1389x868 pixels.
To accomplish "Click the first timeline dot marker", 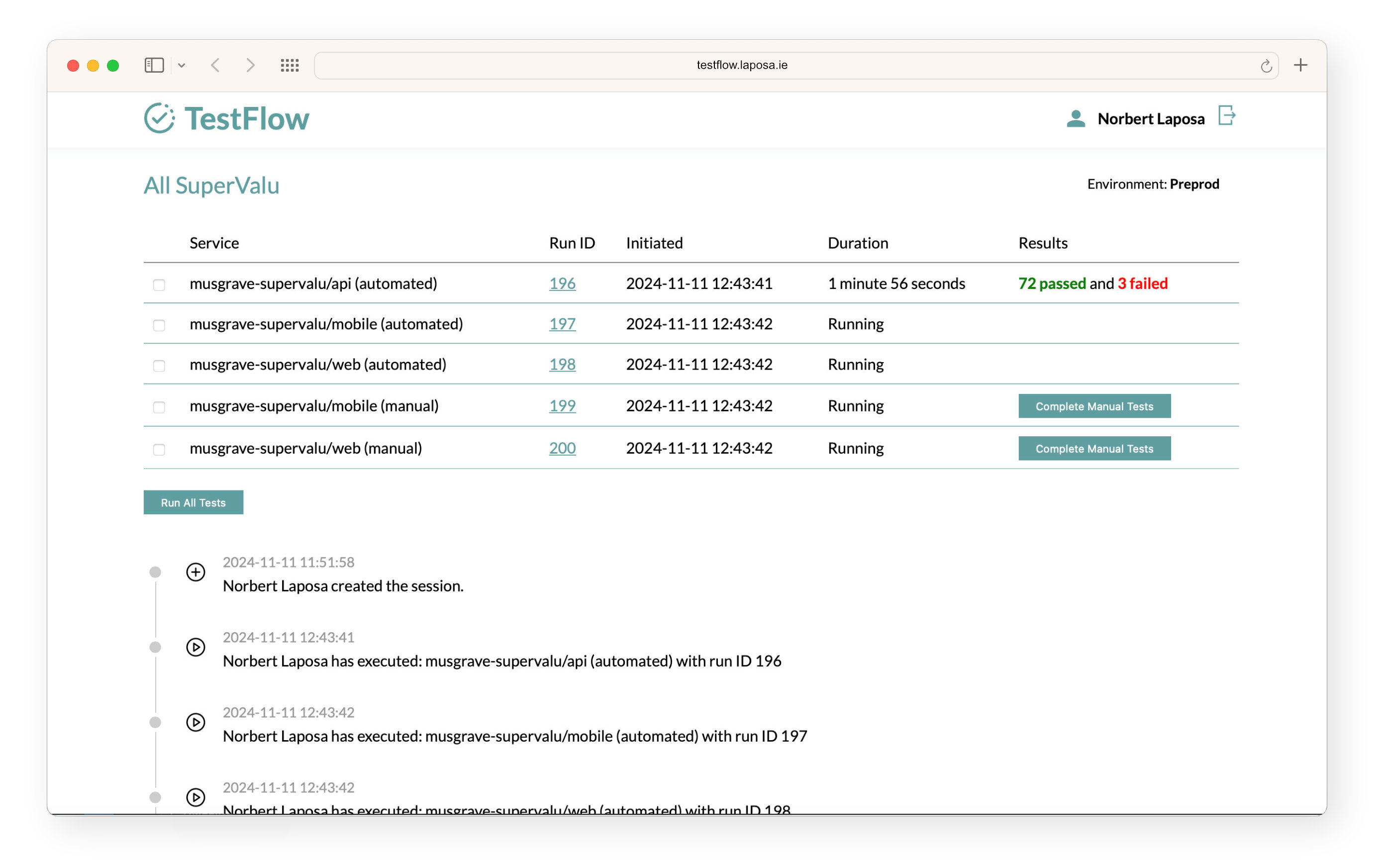I will coord(155,572).
